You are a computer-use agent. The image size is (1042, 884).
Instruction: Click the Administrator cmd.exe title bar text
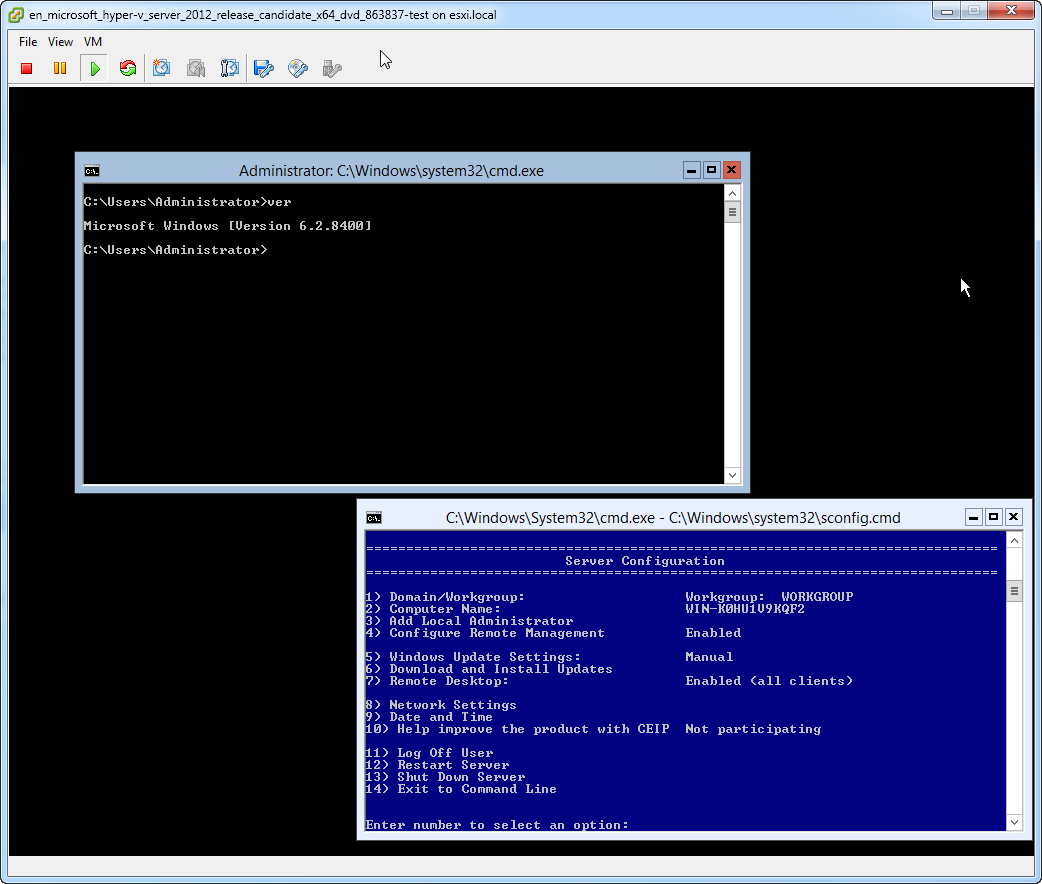391,171
